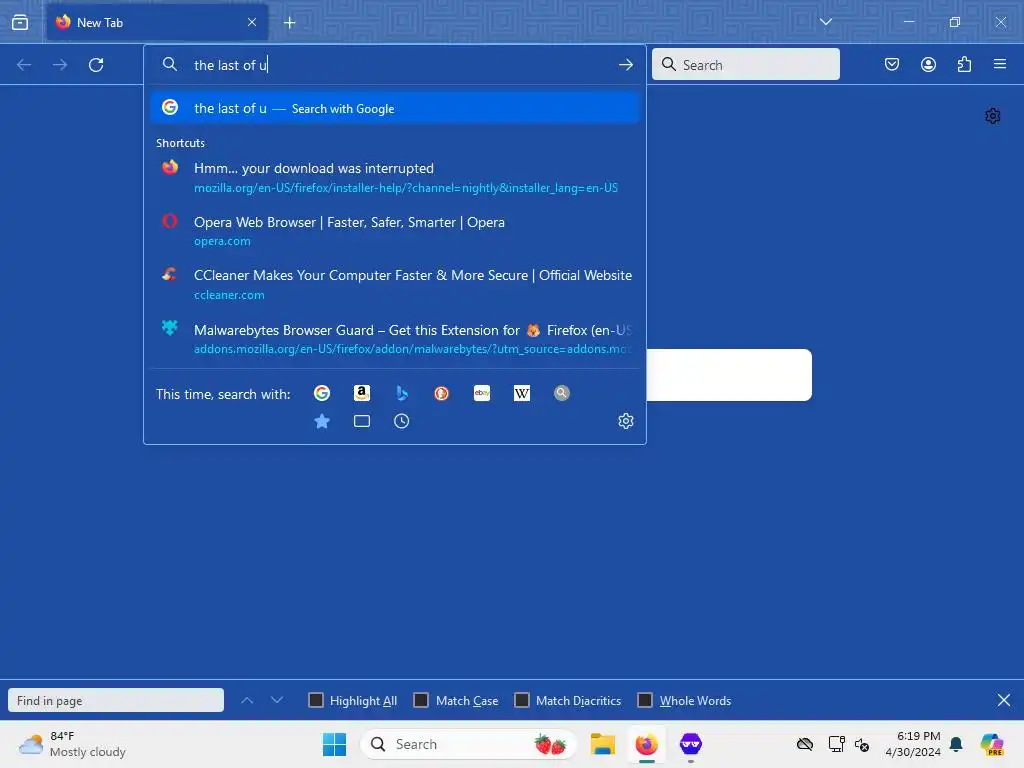Go back one page
Image resolution: width=1024 pixels, height=768 pixels.
coord(24,65)
